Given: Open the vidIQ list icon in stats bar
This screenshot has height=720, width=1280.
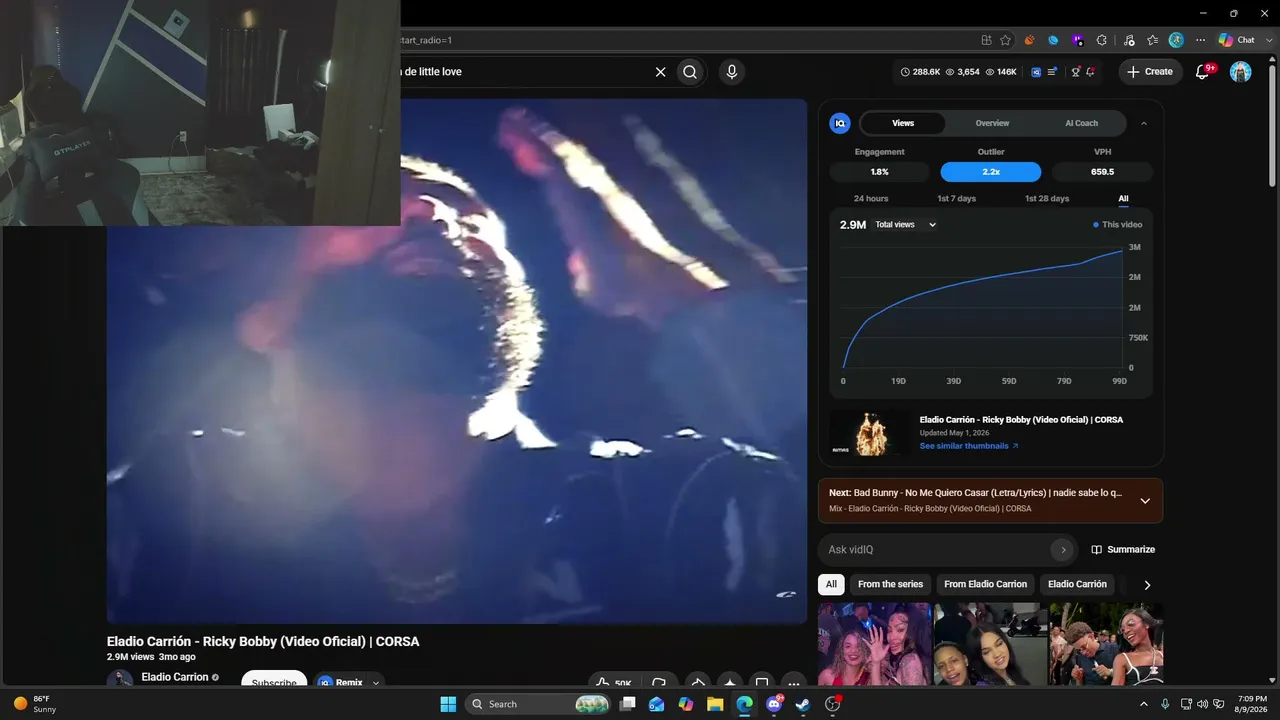Looking at the screenshot, I should coord(1052,72).
